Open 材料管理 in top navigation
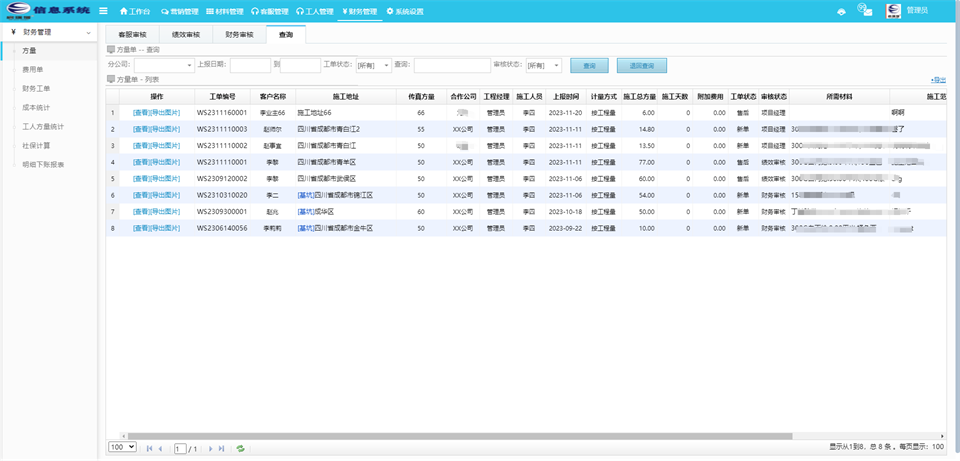The image size is (960, 461). point(225,11)
